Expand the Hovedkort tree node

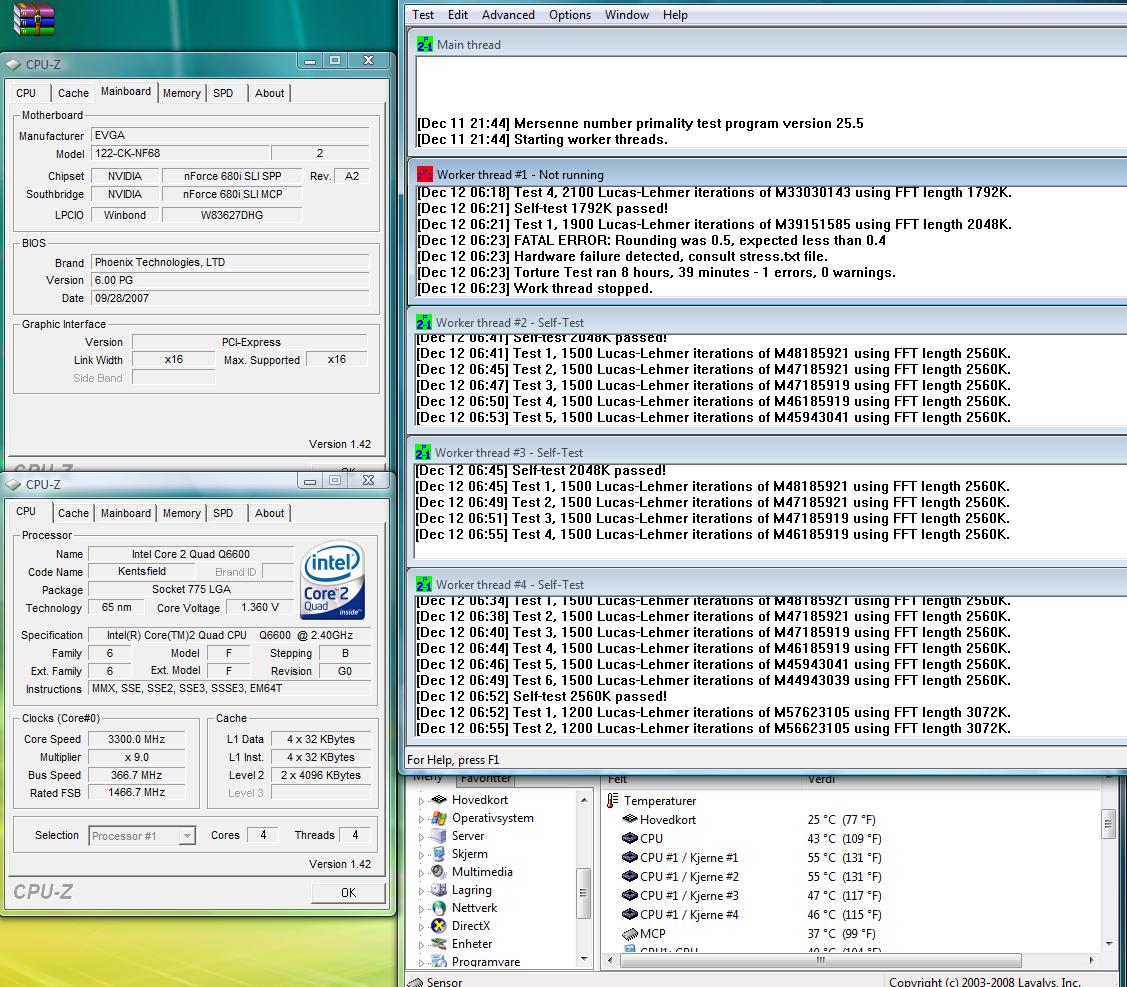point(421,800)
